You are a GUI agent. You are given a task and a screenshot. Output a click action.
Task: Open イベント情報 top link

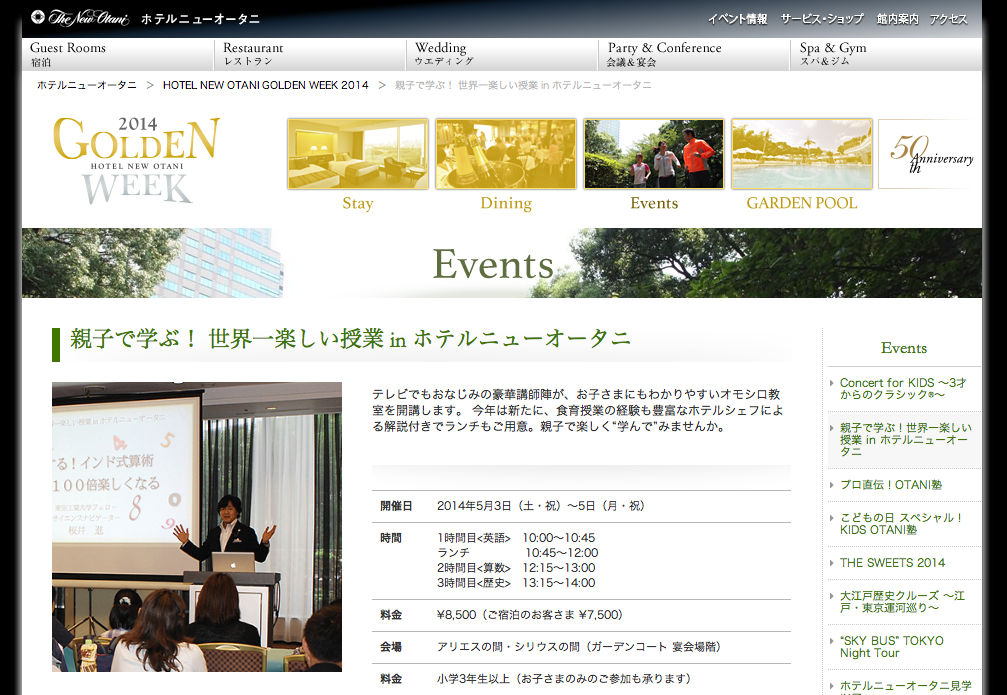[x=737, y=19]
